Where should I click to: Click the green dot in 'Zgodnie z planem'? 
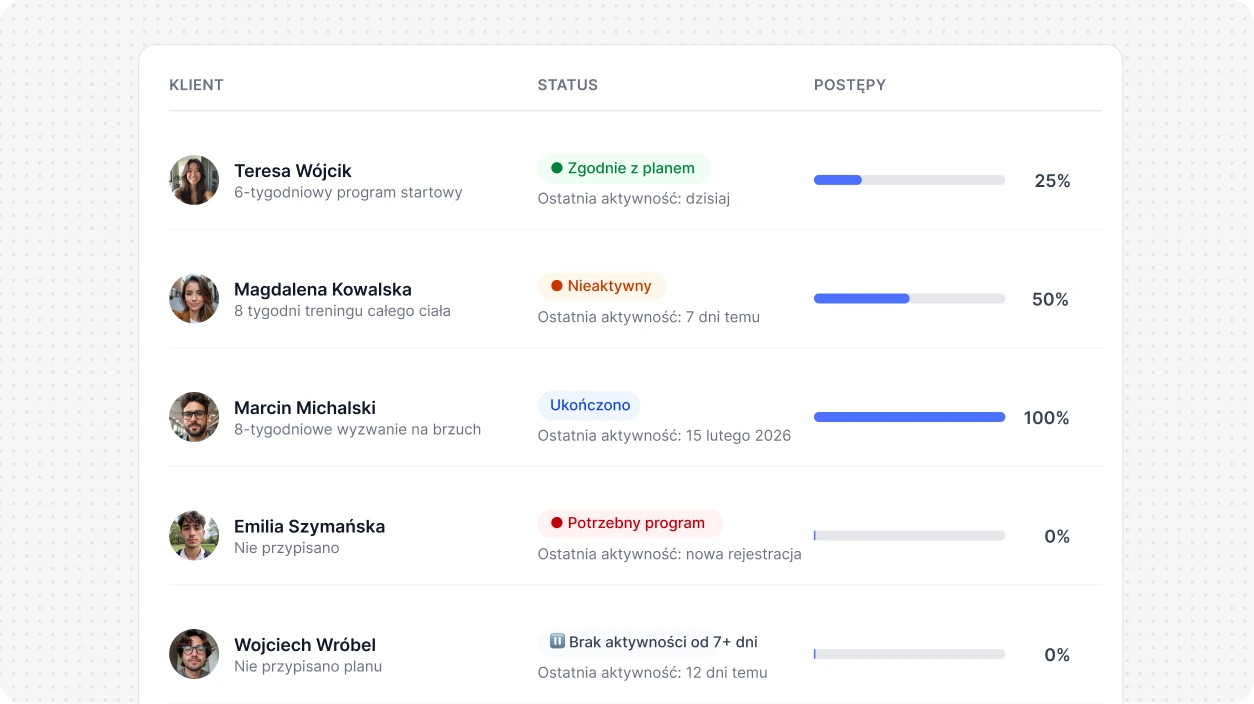pos(557,168)
